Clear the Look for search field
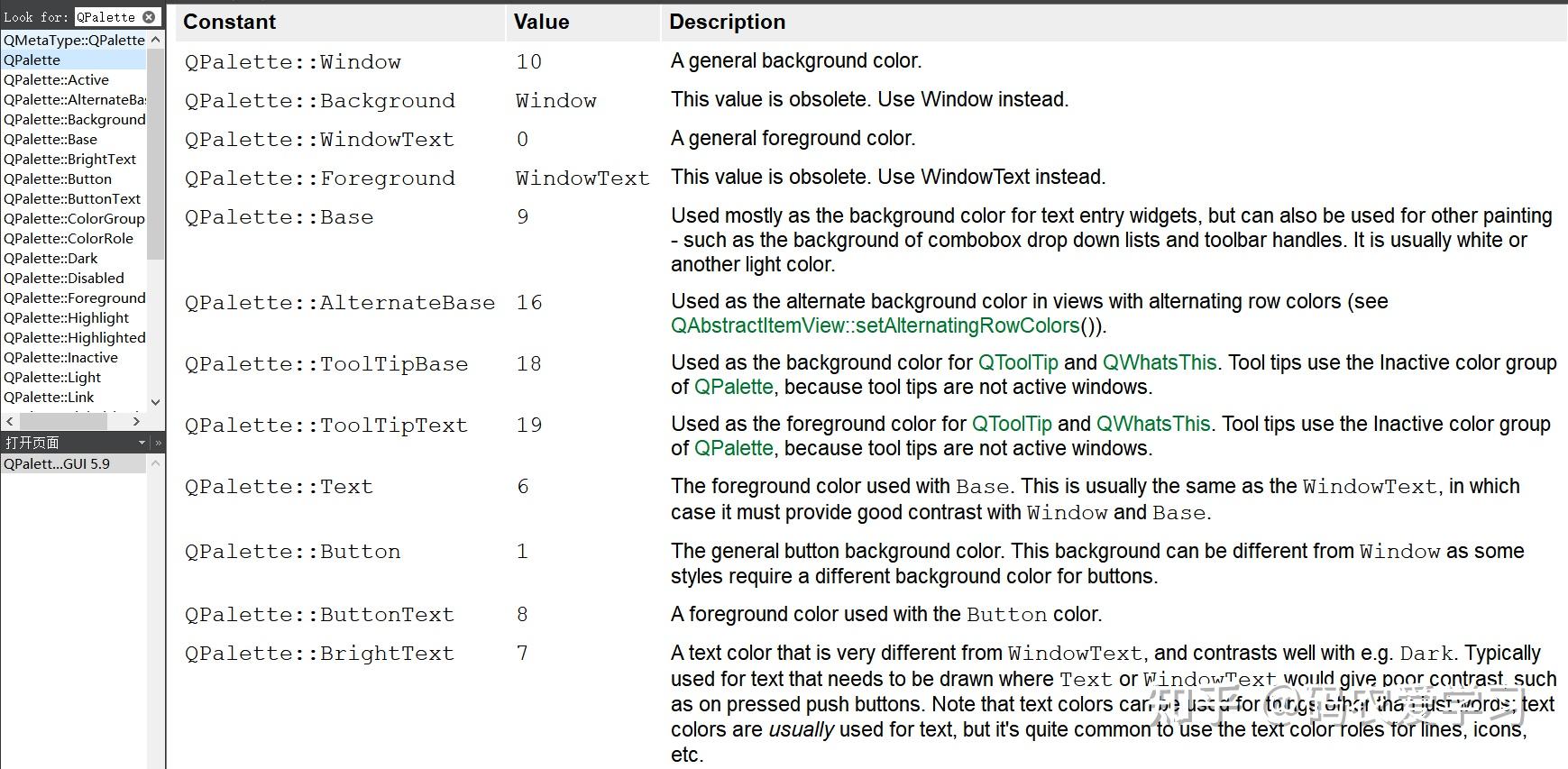Screen dimensions: 1568x769 [149, 17]
